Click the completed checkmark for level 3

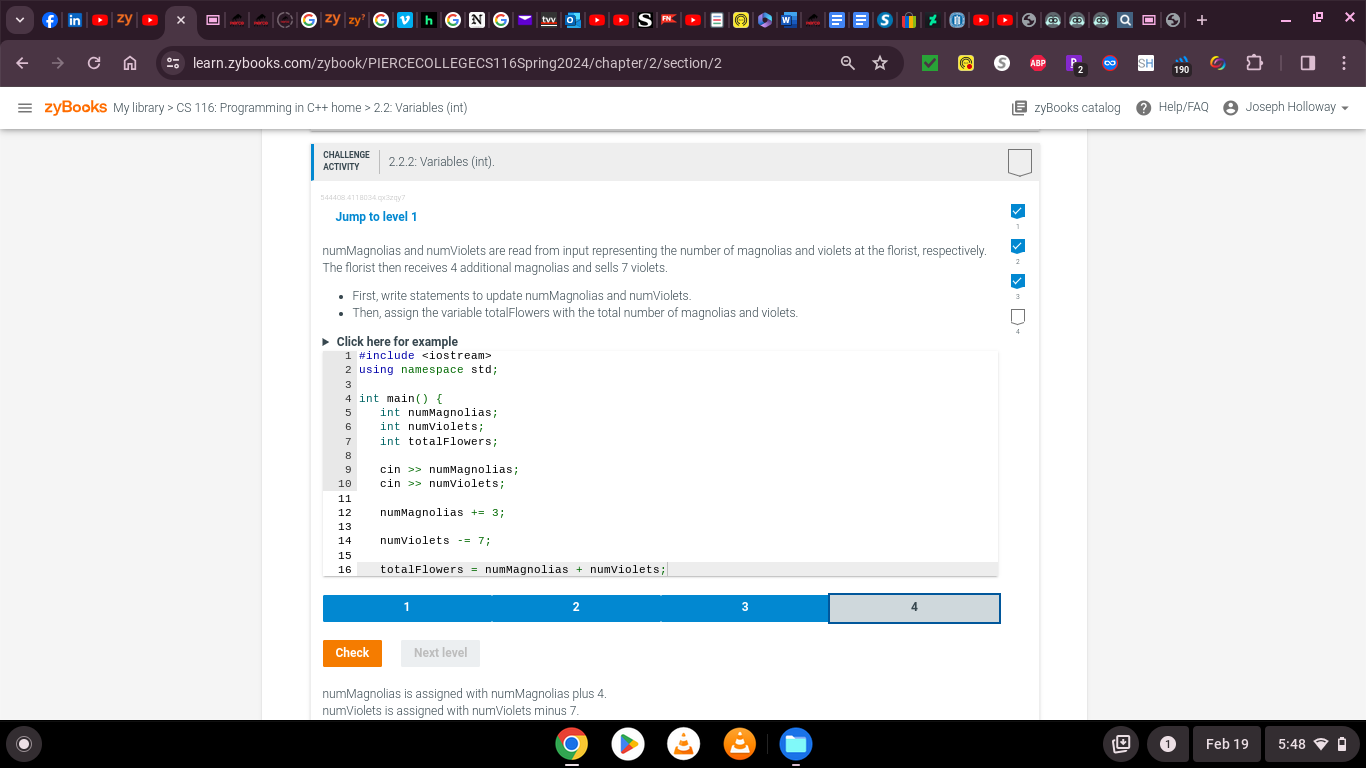click(x=1017, y=281)
